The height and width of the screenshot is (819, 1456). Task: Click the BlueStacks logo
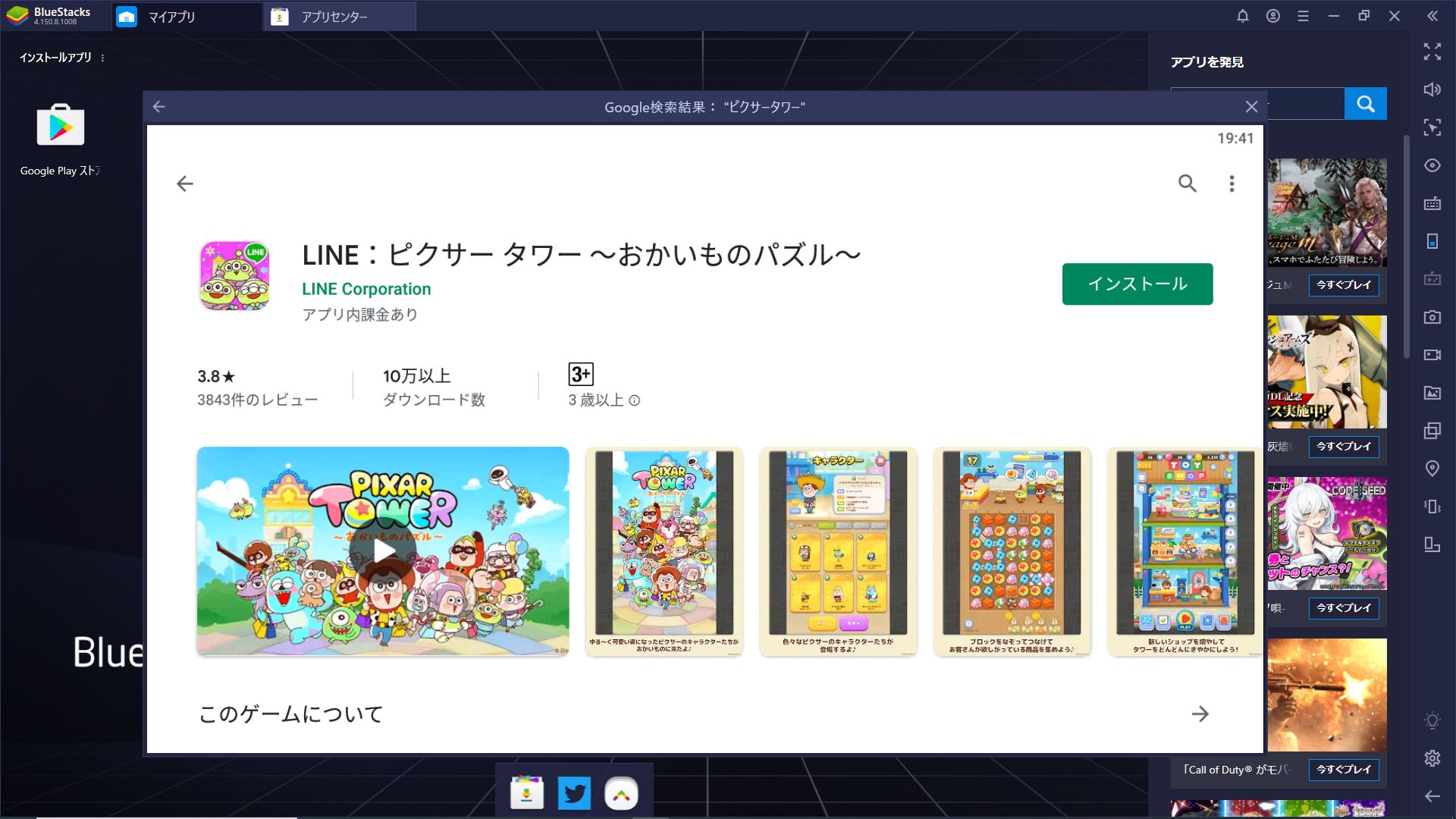18,16
